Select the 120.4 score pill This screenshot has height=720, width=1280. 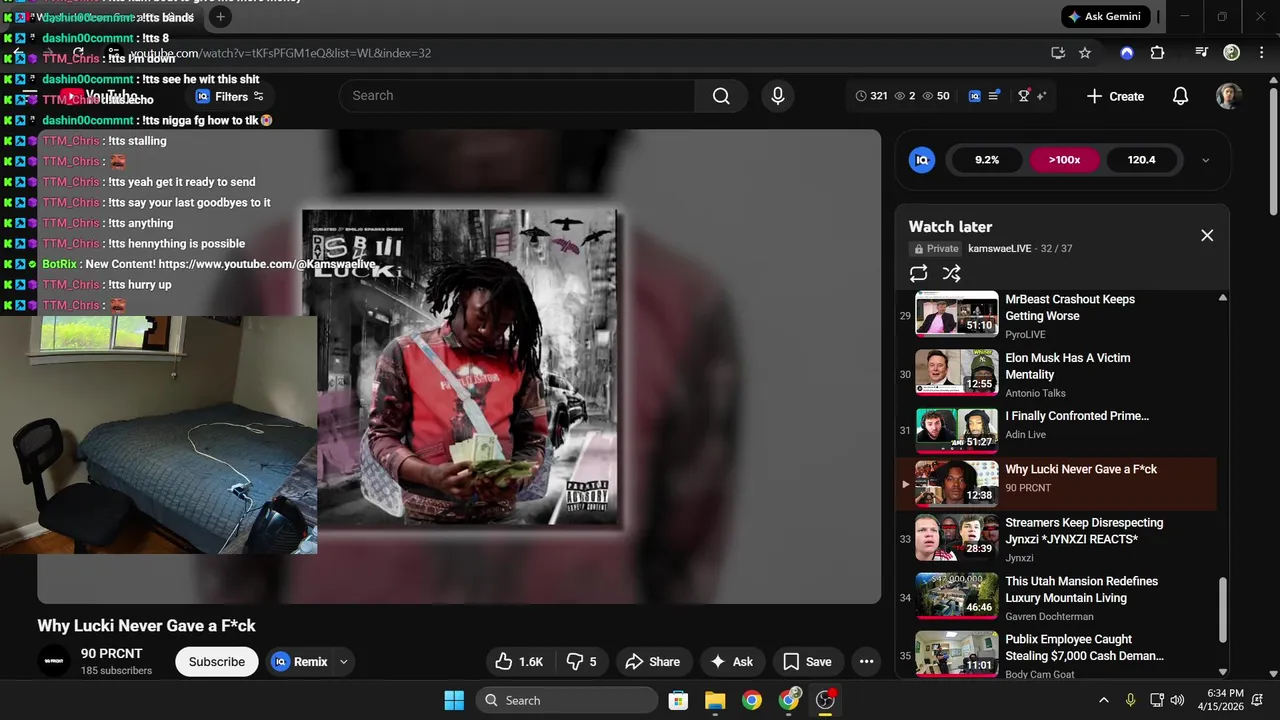(1141, 160)
